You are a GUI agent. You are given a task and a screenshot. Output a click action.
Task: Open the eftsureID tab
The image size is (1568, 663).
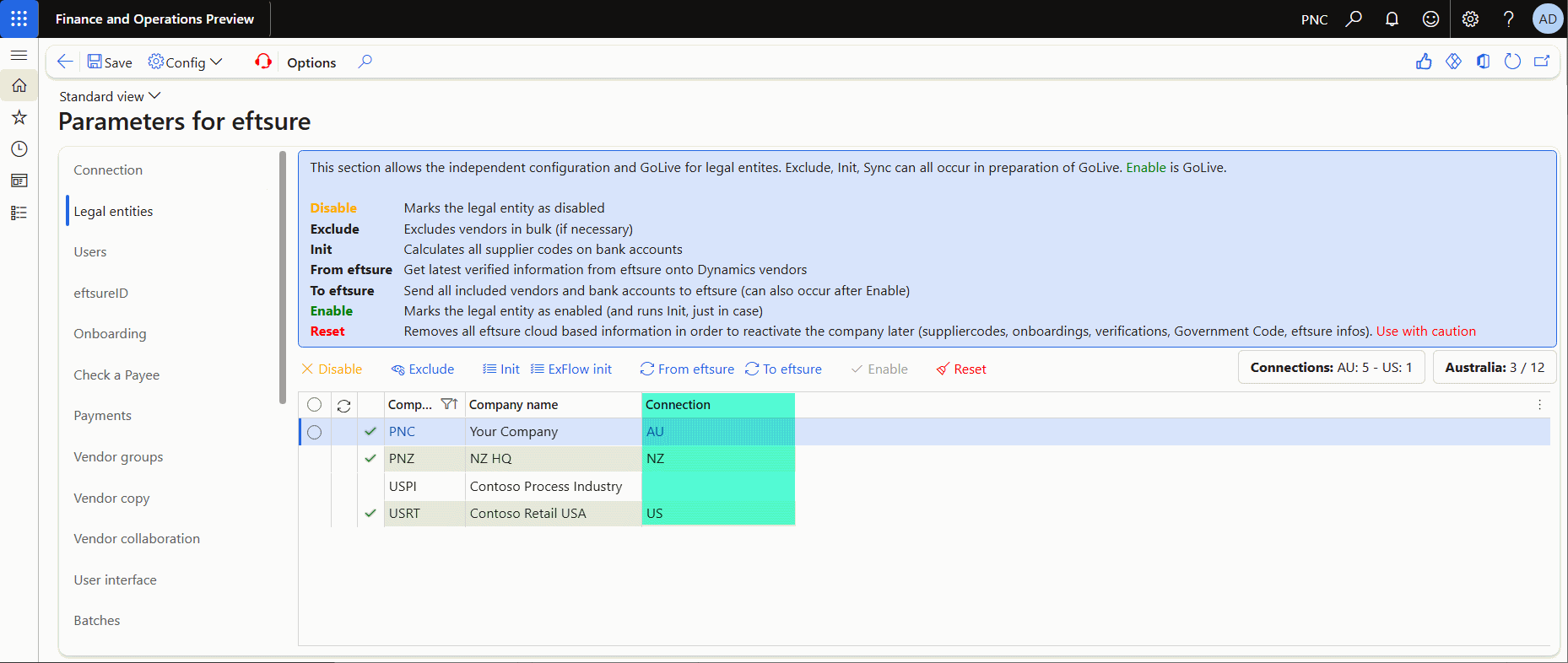101,294
